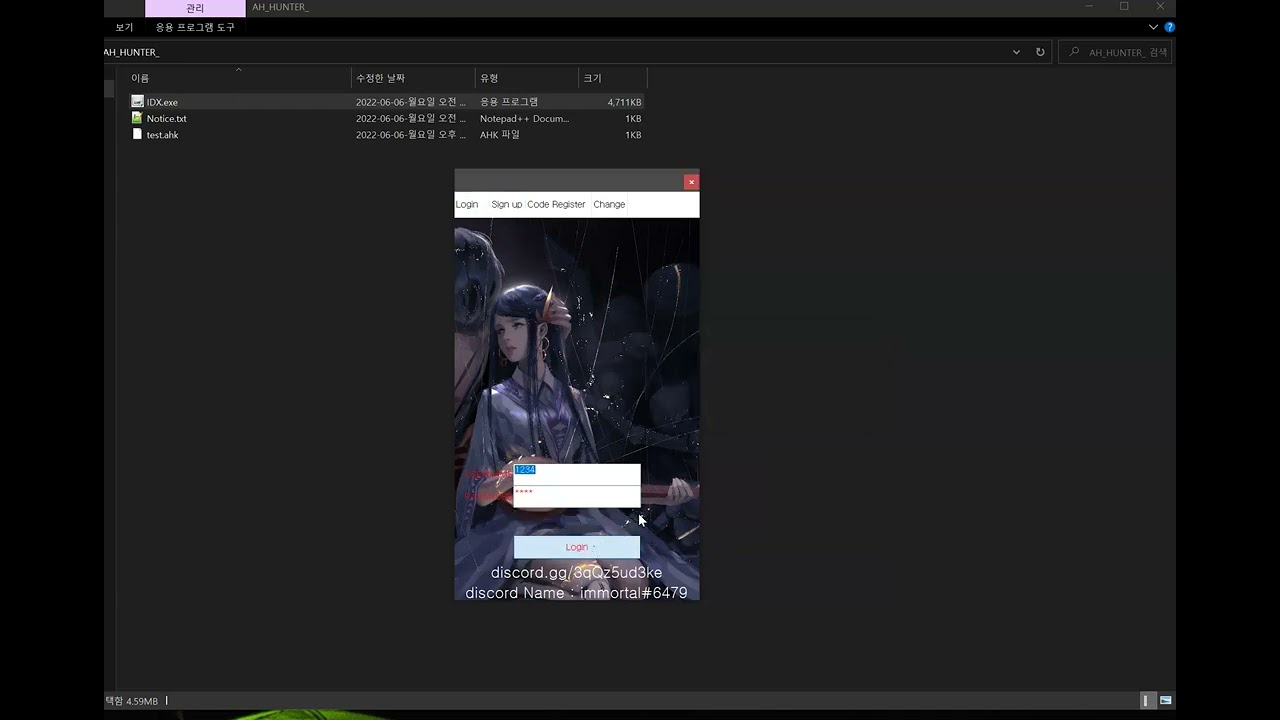
Task: Click the Notice.txt file name
Action: coord(166,118)
